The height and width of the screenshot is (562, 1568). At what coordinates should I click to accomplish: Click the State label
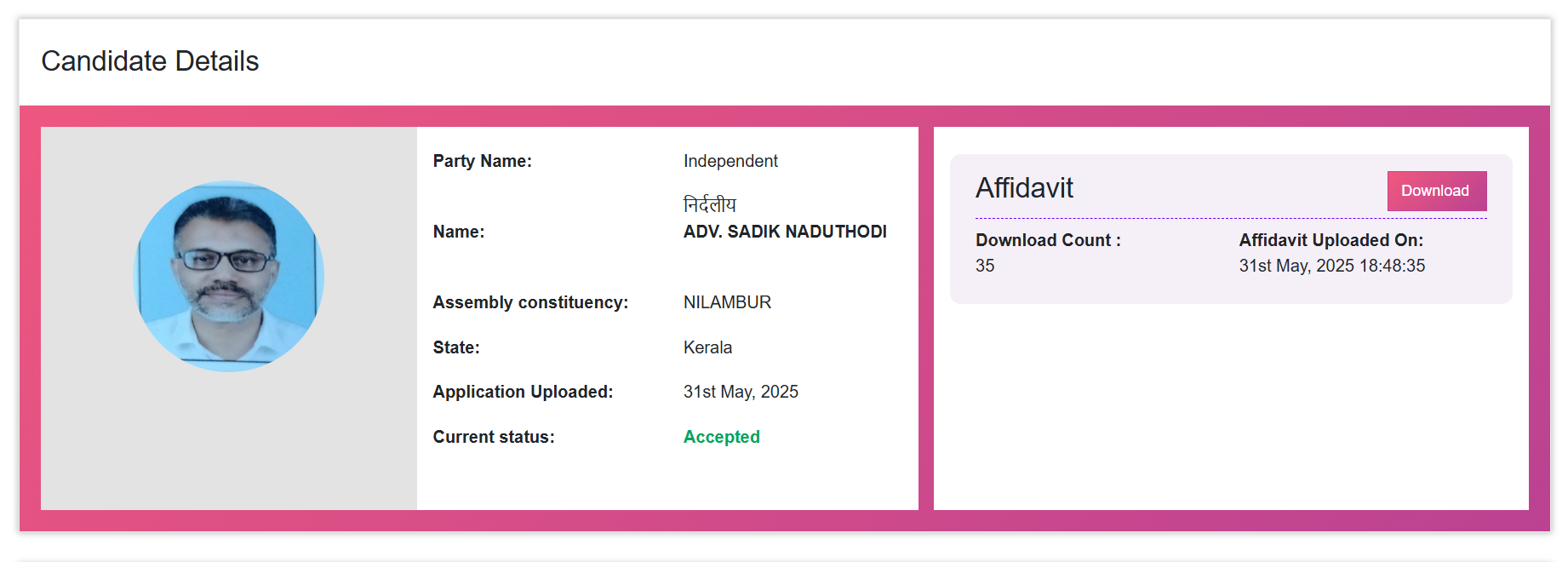pyautogui.click(x=456, y=347)
